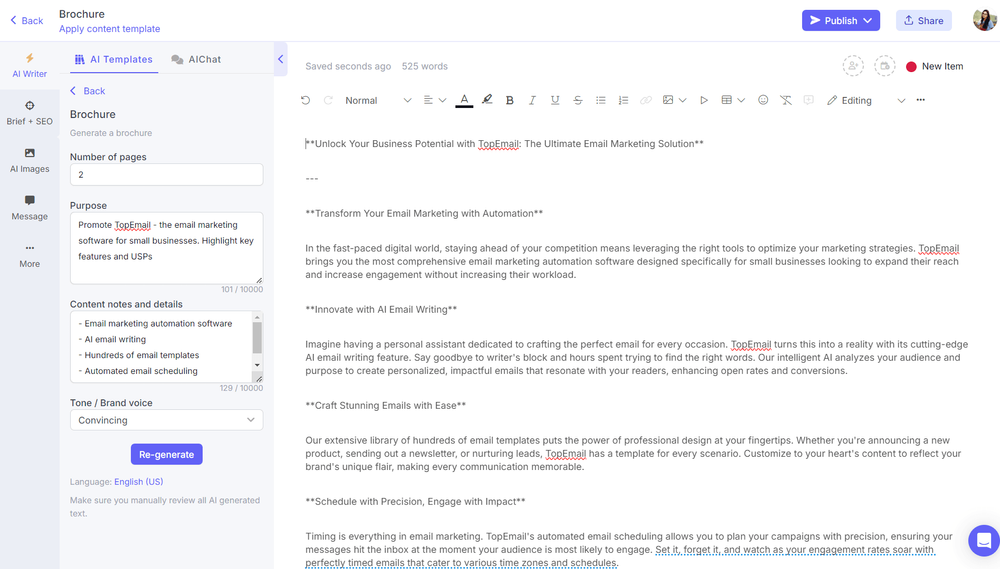
Task: Open the AI Writer sidebar section
Action: 29,66
